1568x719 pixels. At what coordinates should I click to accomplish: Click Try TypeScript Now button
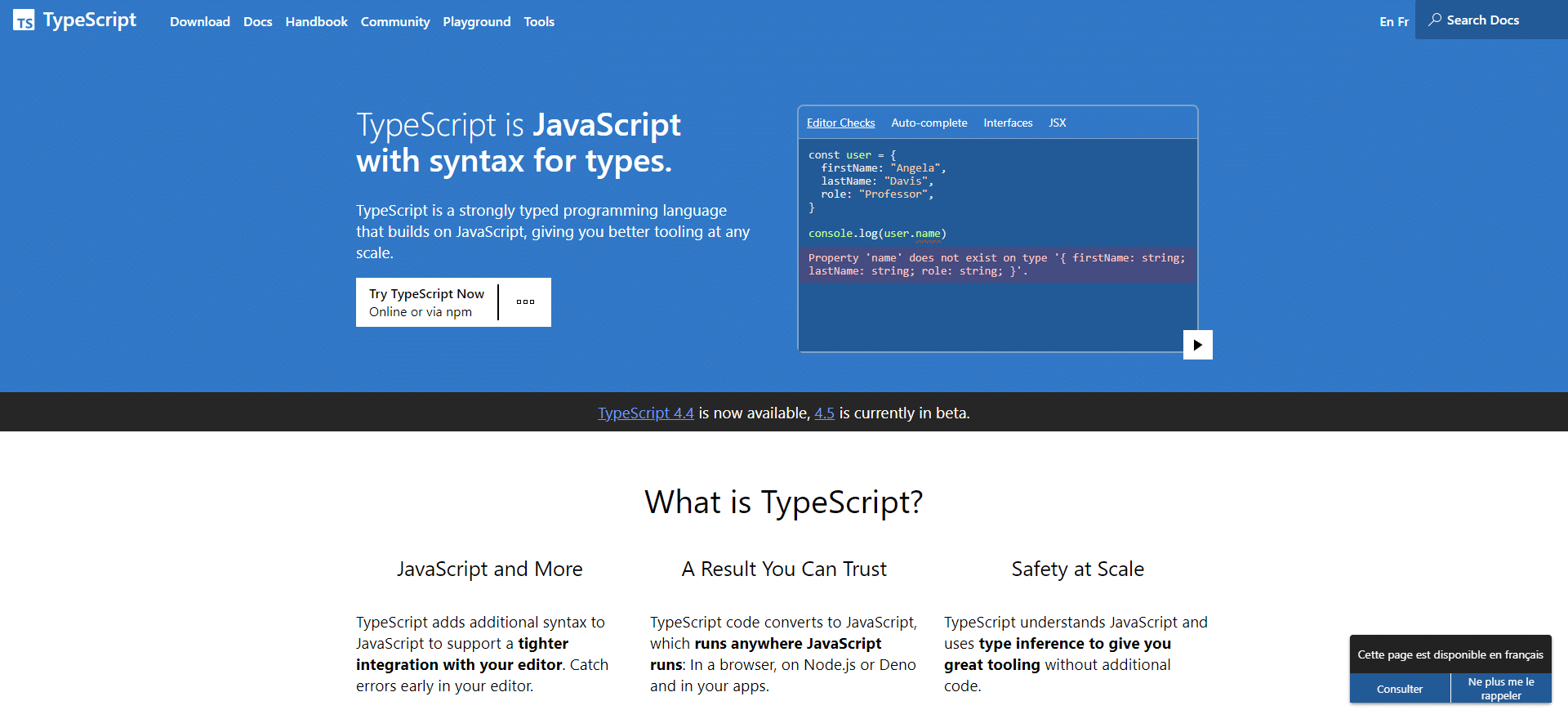coord(426,302)
